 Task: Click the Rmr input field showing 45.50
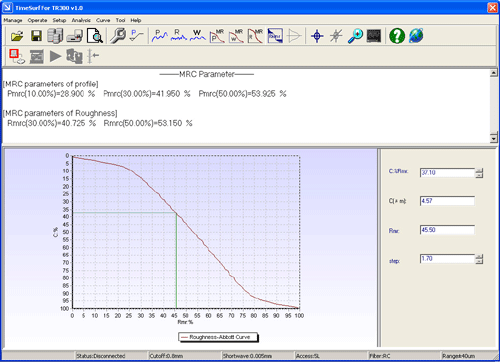(x=447, y=230)
